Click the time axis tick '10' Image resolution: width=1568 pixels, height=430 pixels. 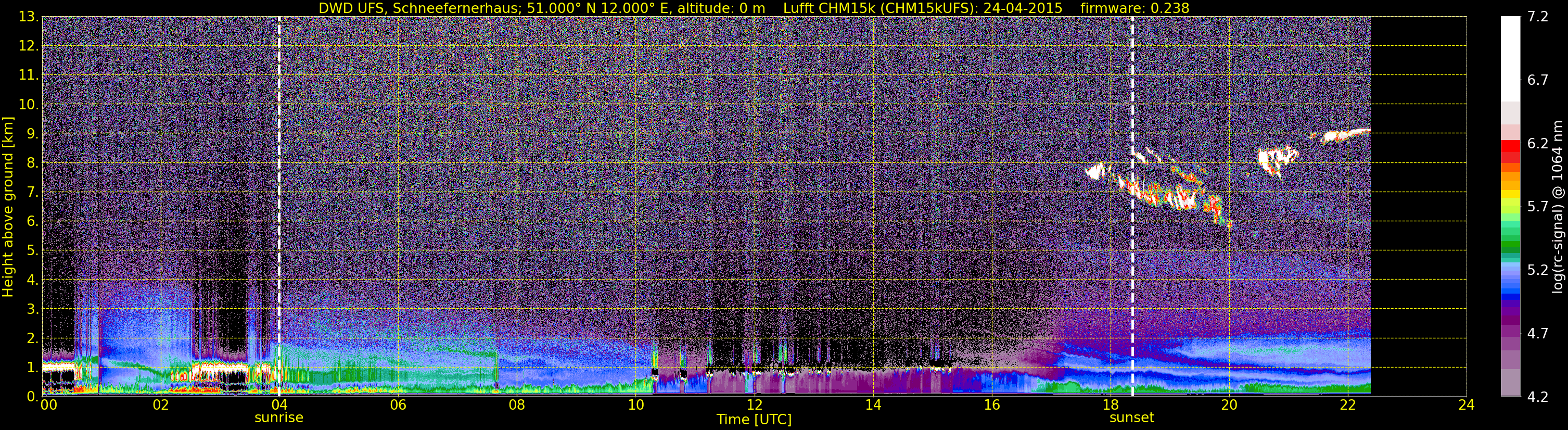635,406
